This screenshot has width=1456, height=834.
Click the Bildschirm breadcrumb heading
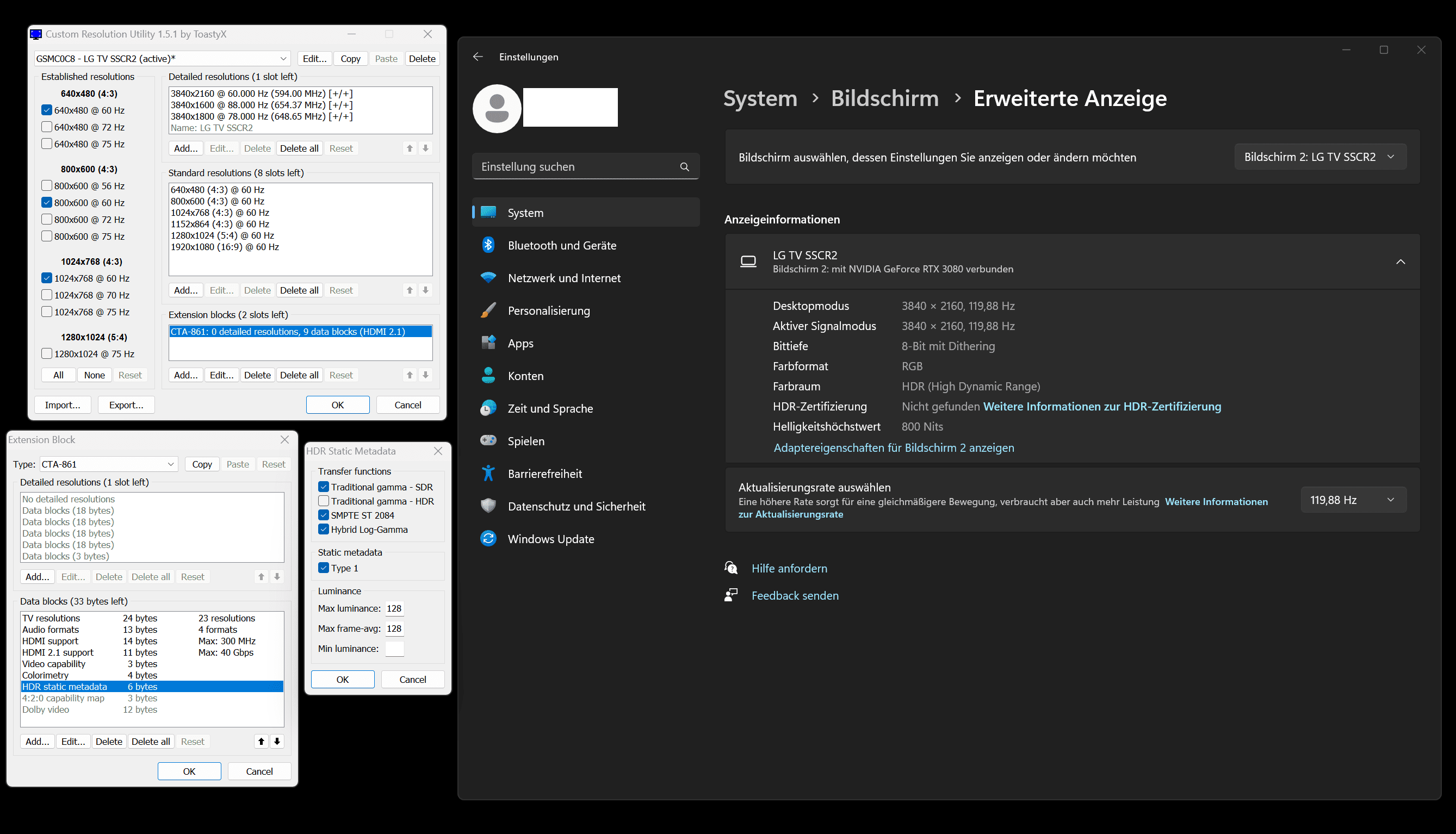[x=885, y=98]
